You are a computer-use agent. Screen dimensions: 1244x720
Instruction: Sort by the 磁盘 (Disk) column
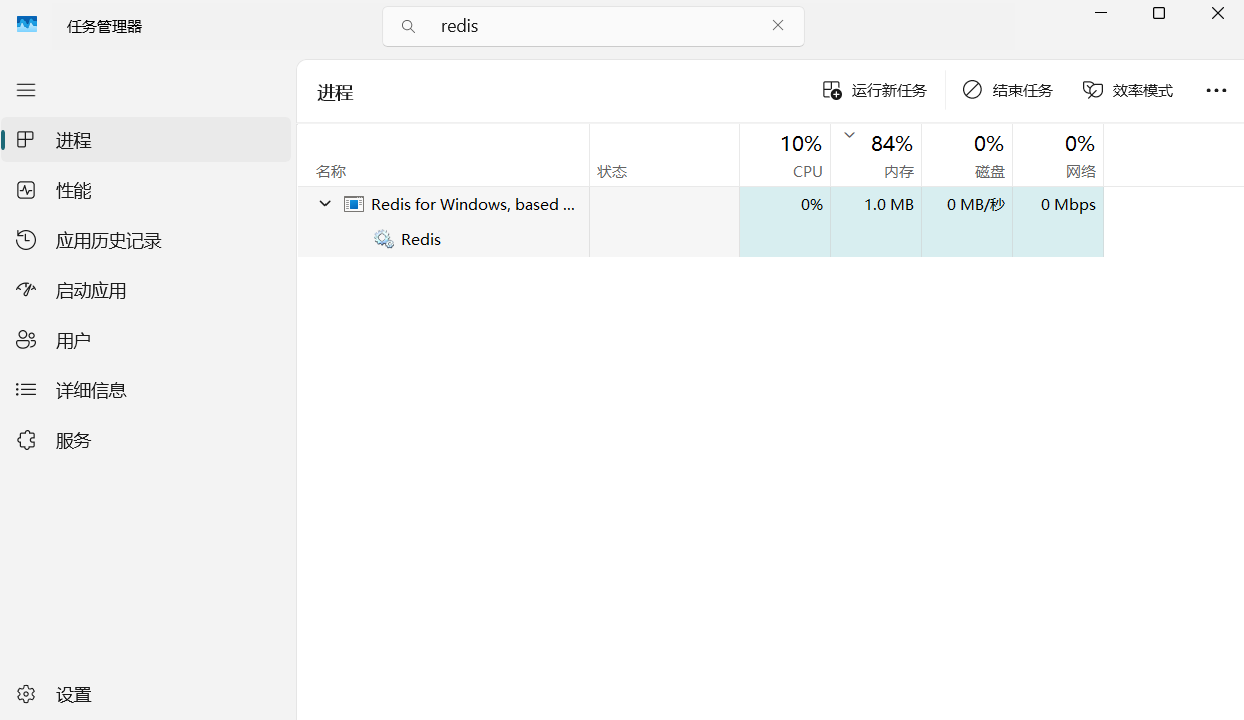[967, 155]
